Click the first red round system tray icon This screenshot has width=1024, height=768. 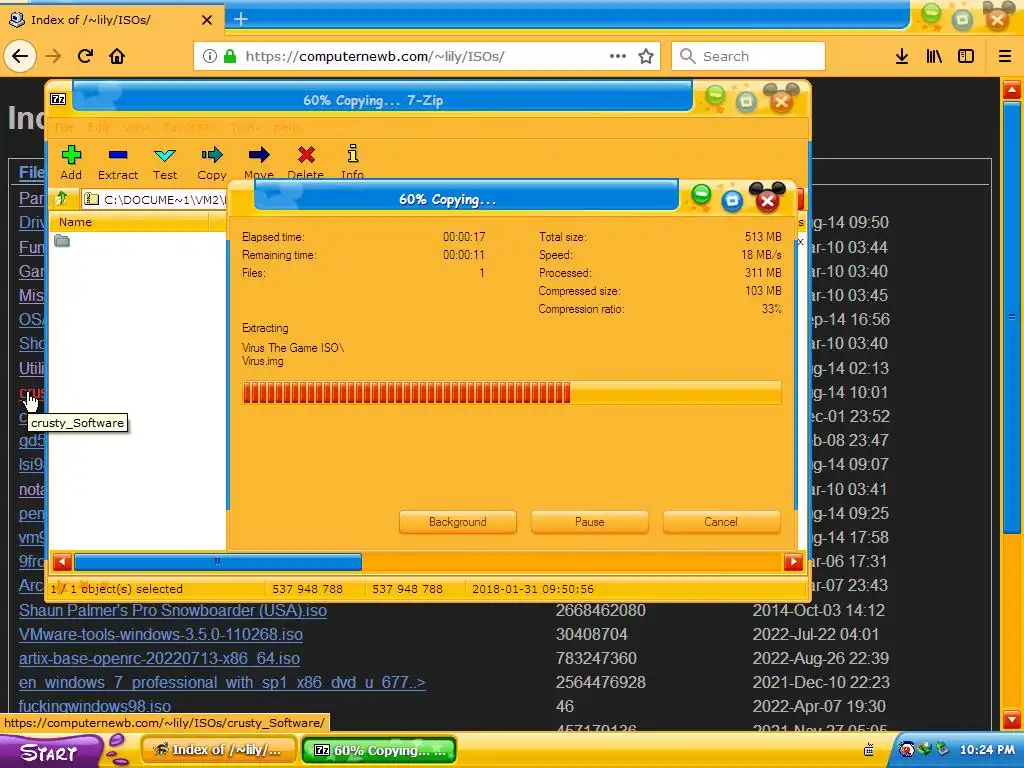tap(906, 749)
